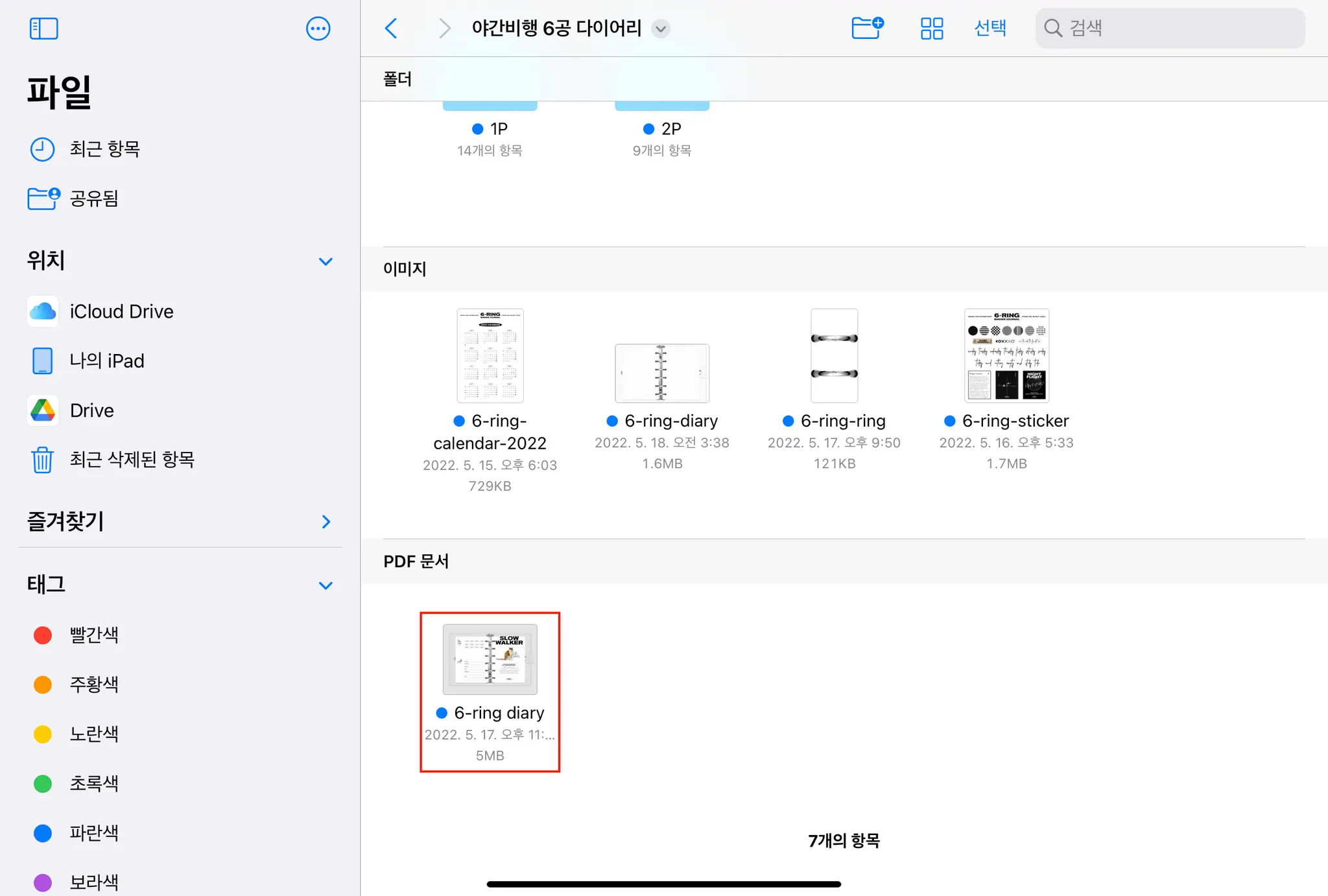Create a new folder with plus icon

pos(867,28)
